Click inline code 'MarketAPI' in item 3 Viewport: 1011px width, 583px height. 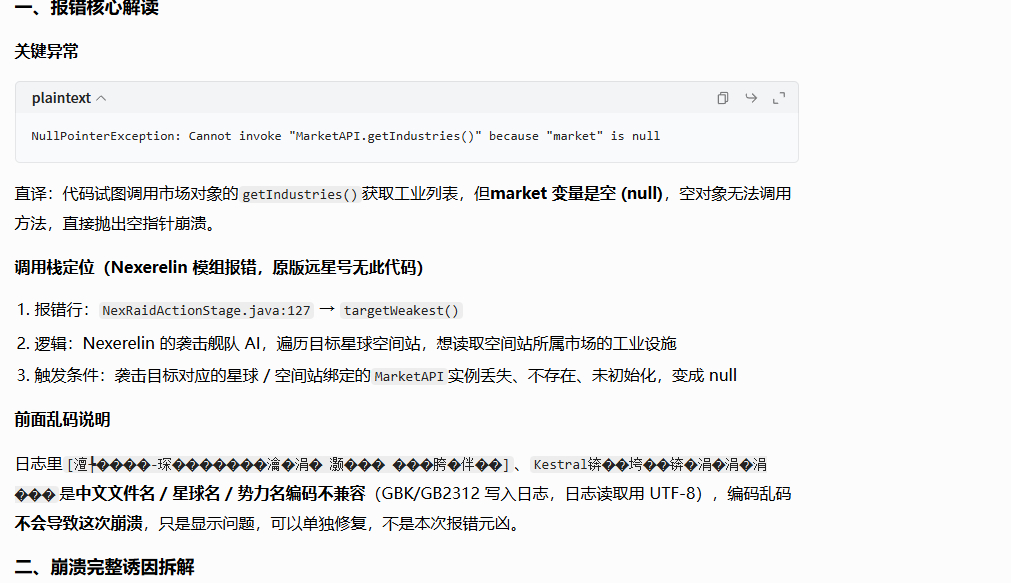point(409,377)
